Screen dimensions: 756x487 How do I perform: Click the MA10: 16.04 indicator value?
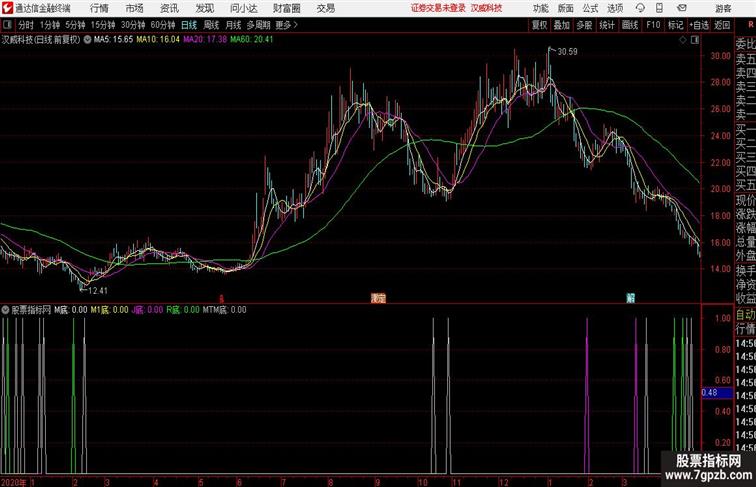[x=158, y=40]
